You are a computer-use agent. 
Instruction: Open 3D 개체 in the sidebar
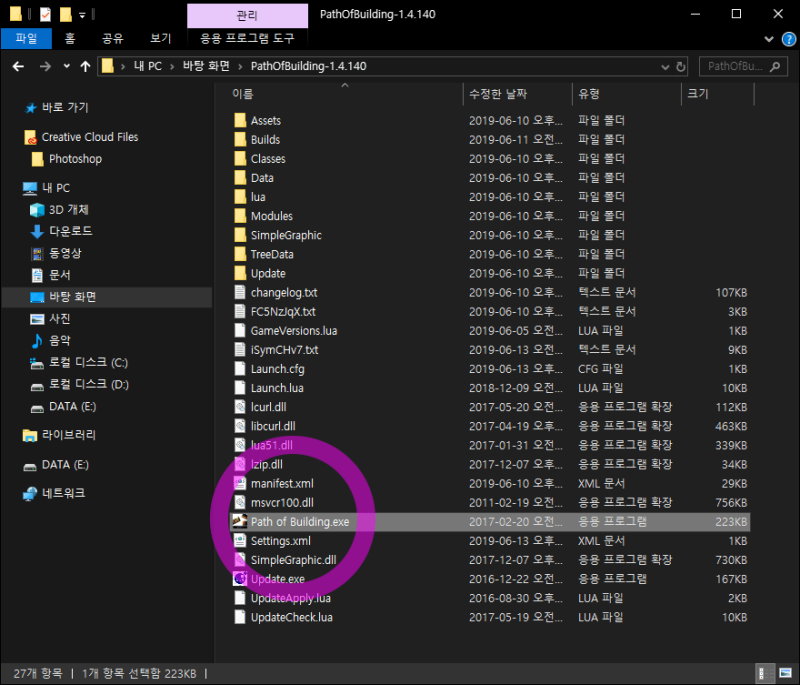click(68, 210)
